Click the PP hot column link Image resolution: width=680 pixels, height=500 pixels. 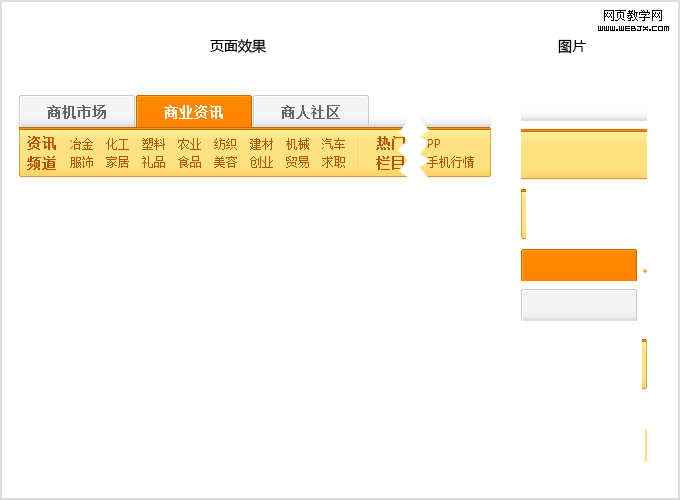[x=434, y=144]
